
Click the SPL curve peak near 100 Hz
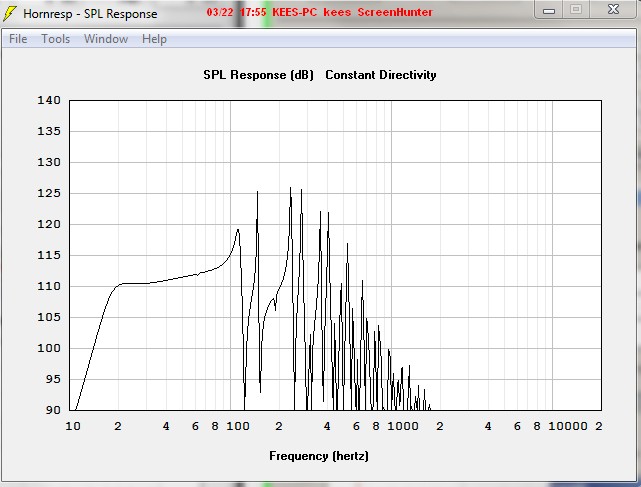(238, 231)
